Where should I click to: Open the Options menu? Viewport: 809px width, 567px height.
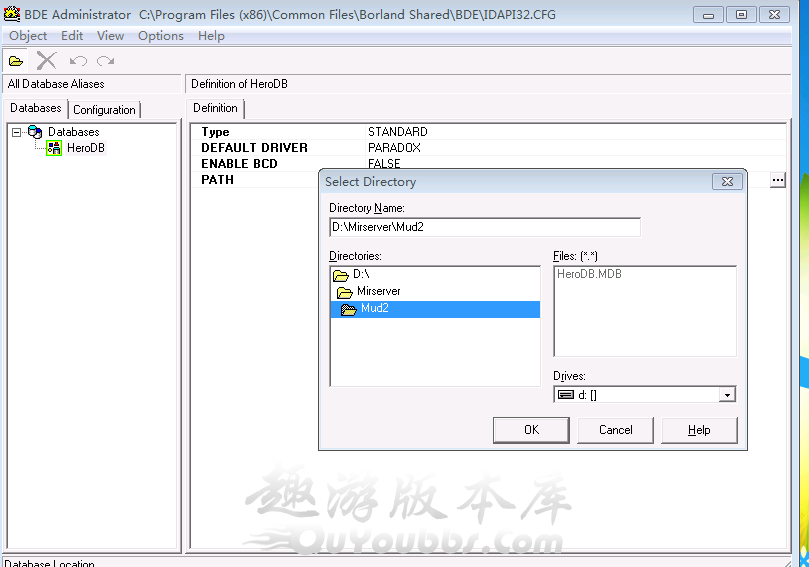(160, 36)
